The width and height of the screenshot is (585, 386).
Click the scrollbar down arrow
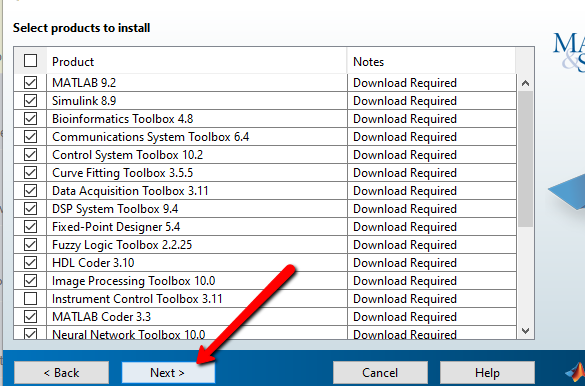(x=525, y=330)
